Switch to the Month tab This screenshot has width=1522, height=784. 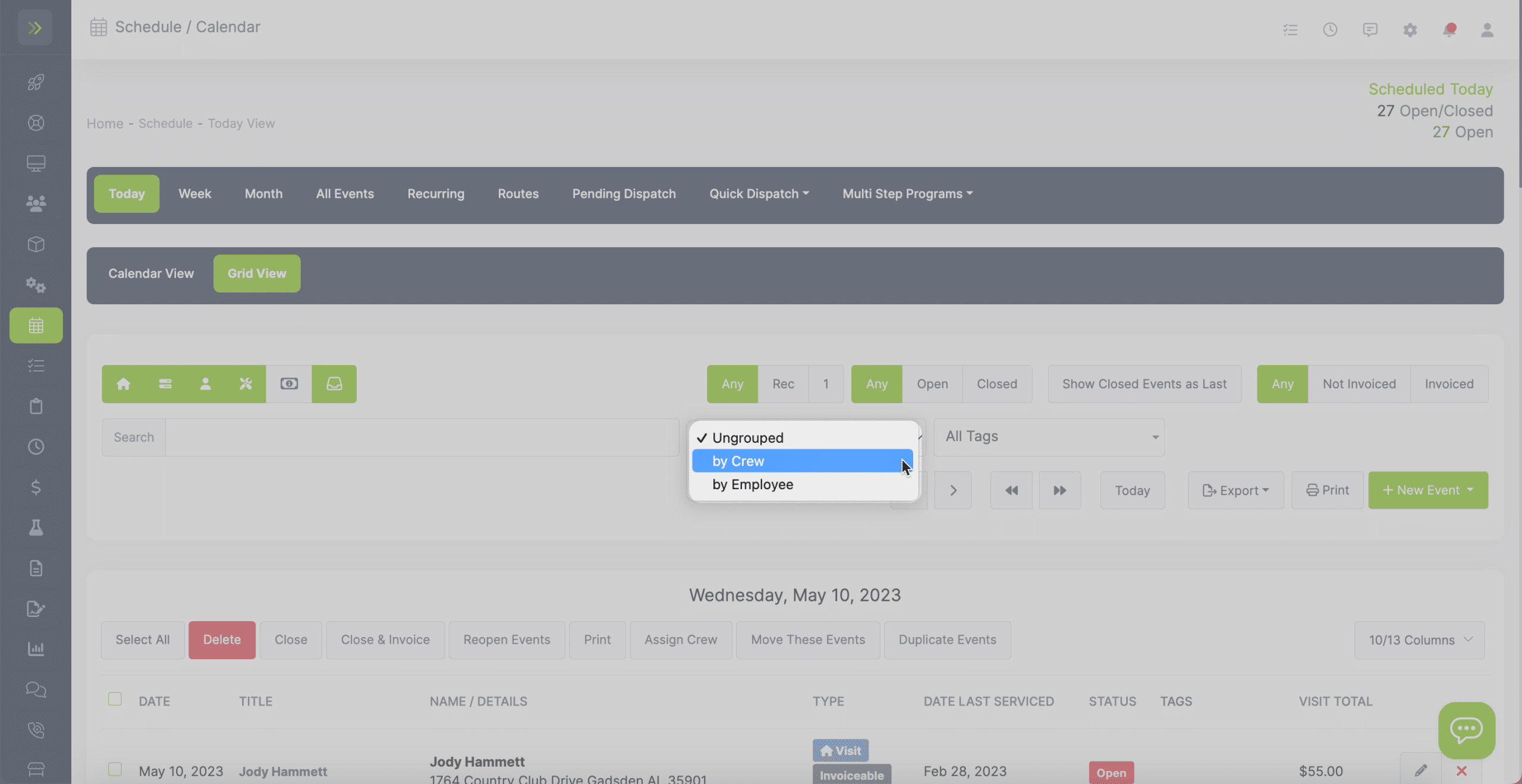tap(263, 194)
